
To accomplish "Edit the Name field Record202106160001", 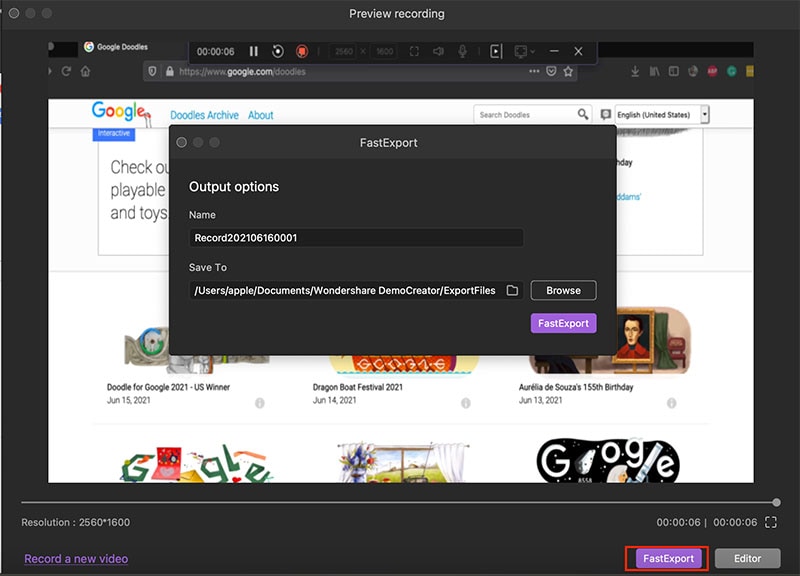I will point(356,238).
